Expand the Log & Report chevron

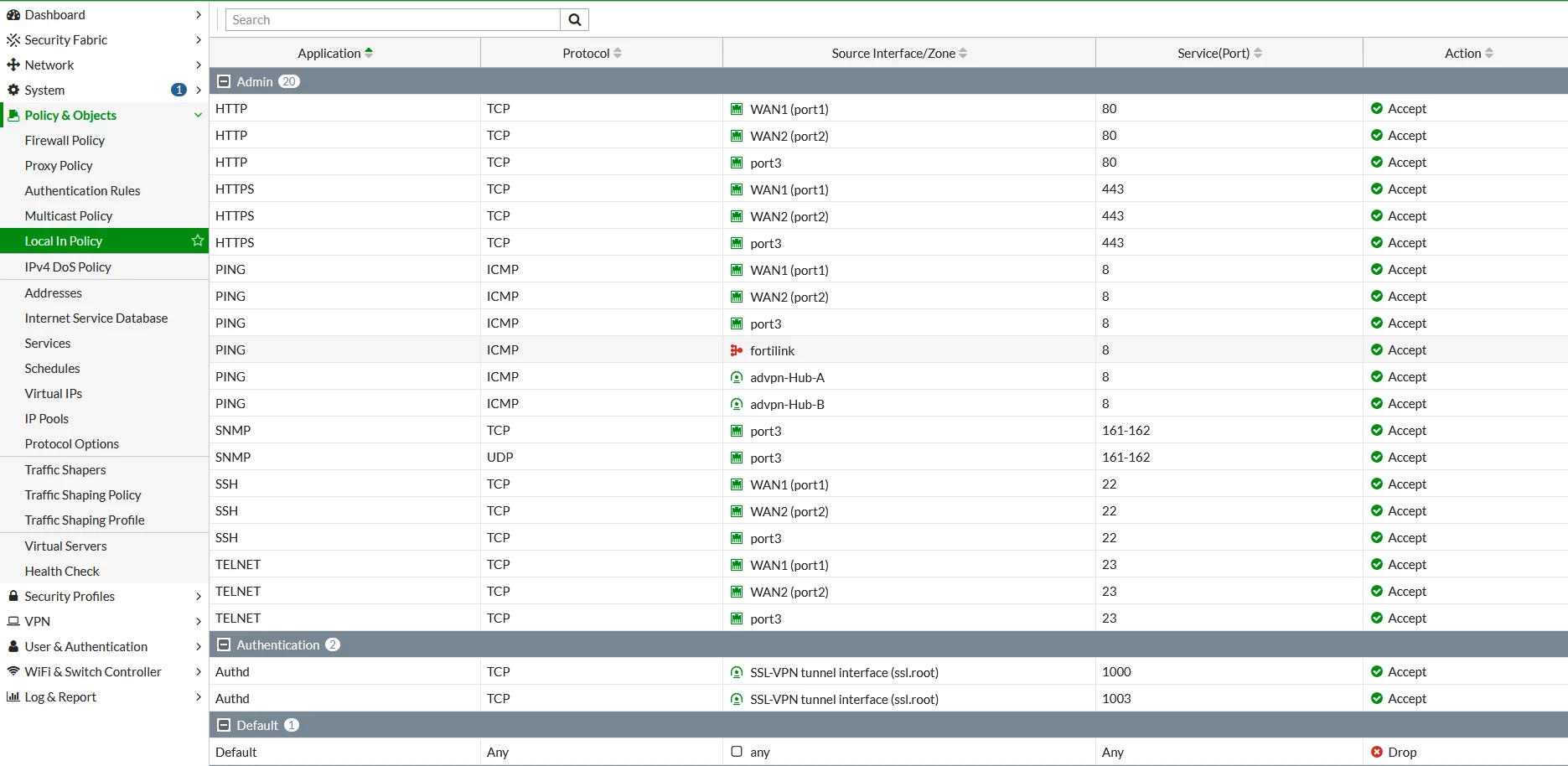tap(198, 696)
